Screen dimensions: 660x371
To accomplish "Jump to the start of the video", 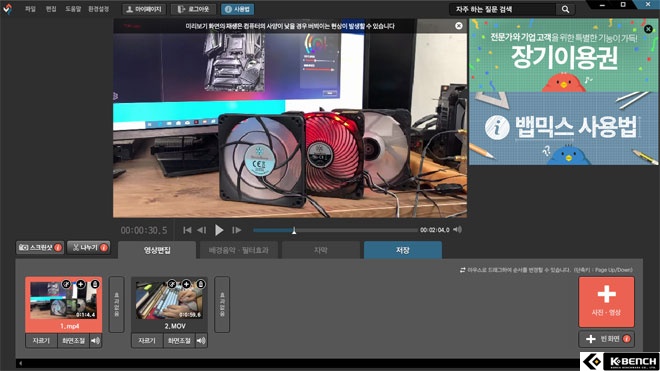I will 187,230.
